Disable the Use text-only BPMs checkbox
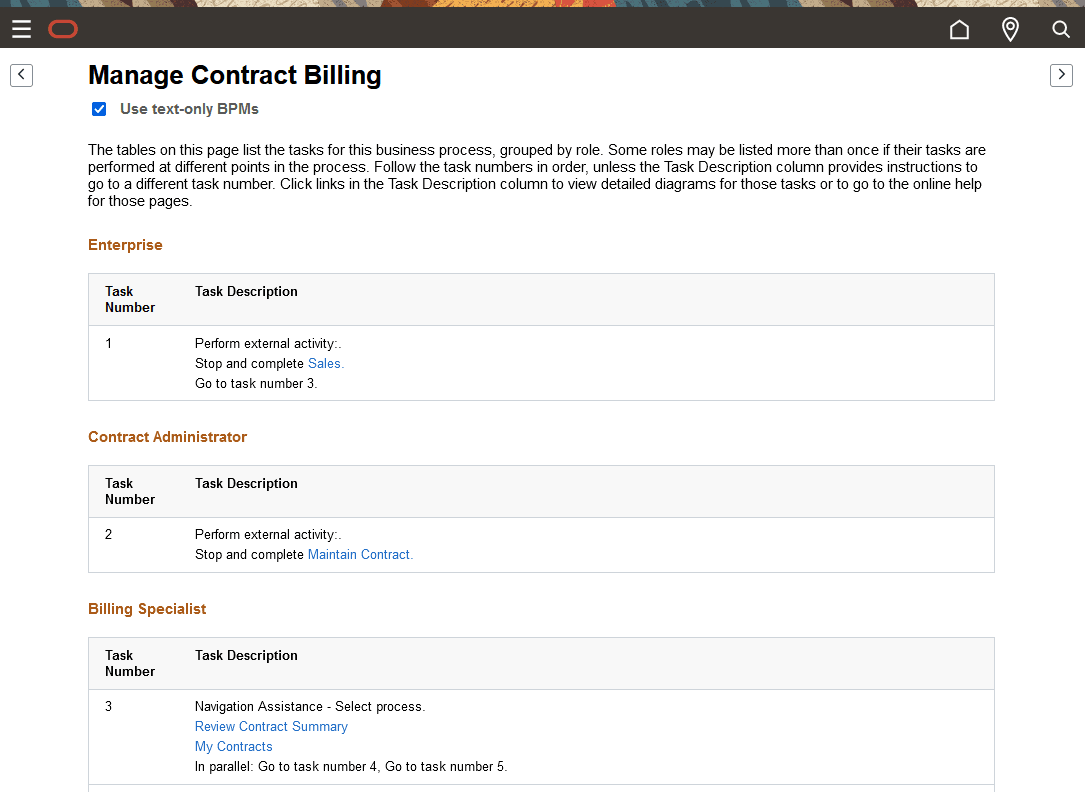1085x792 pixels. tap(99, 109)
